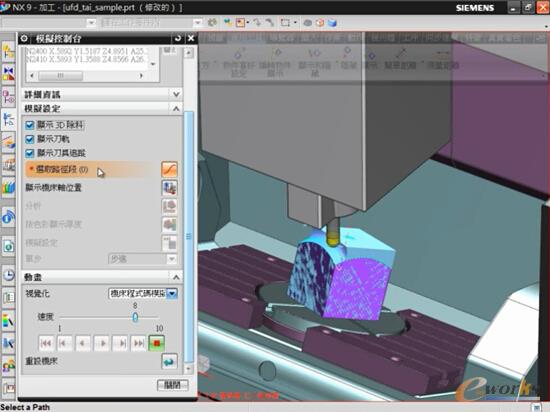Click the small down arrow in NC code list
Screen dimensions: 550x412
[x=153, y=64]
